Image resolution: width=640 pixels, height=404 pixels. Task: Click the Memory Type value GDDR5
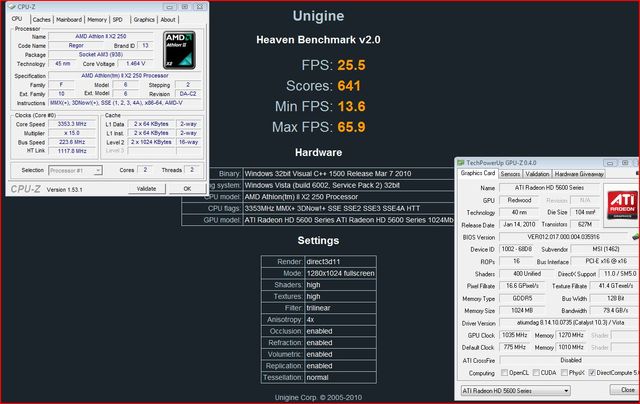(x=522, y=298)
